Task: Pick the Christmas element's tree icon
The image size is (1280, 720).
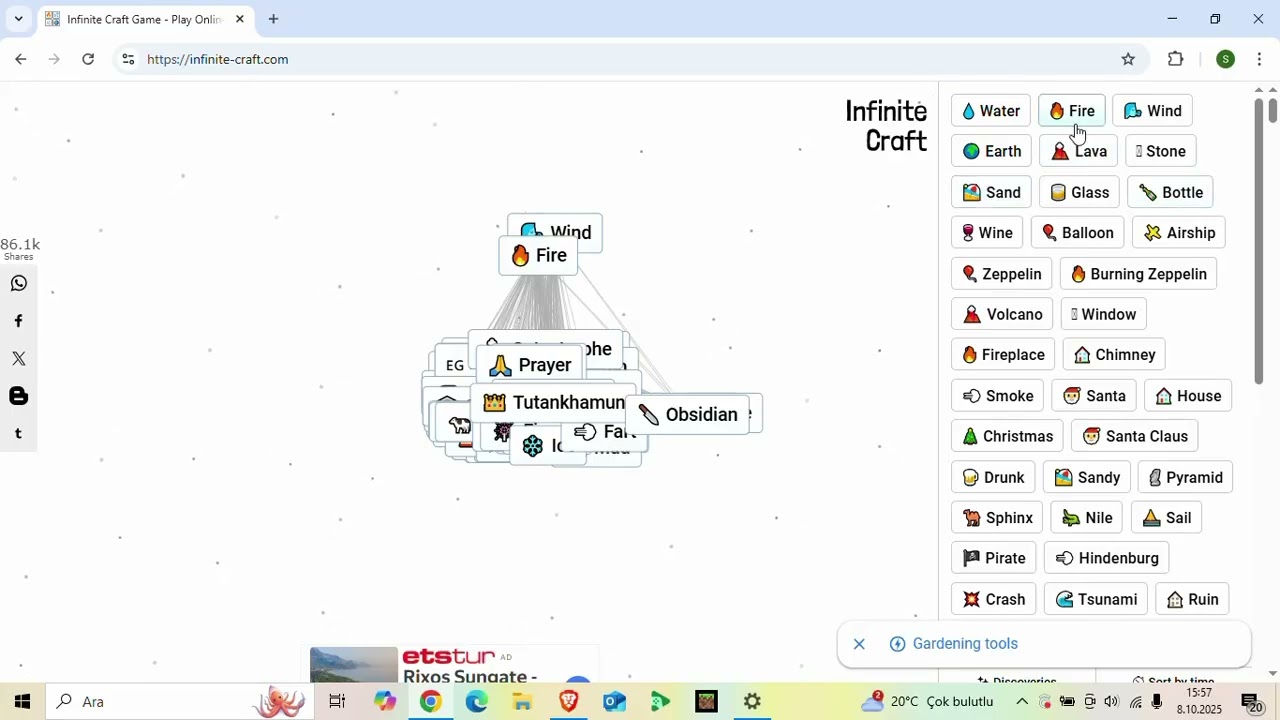Action: 970,437
